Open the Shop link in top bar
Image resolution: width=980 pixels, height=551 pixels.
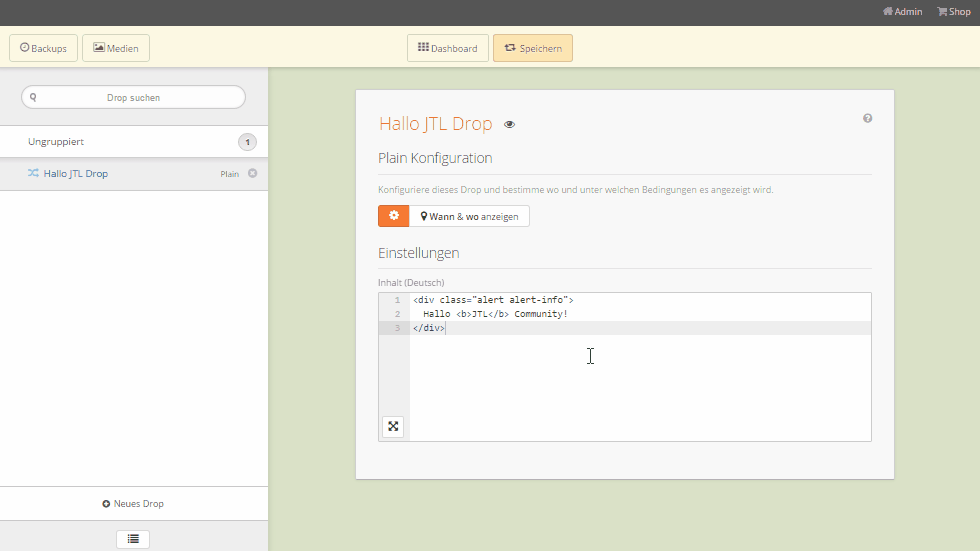(953, 12)
